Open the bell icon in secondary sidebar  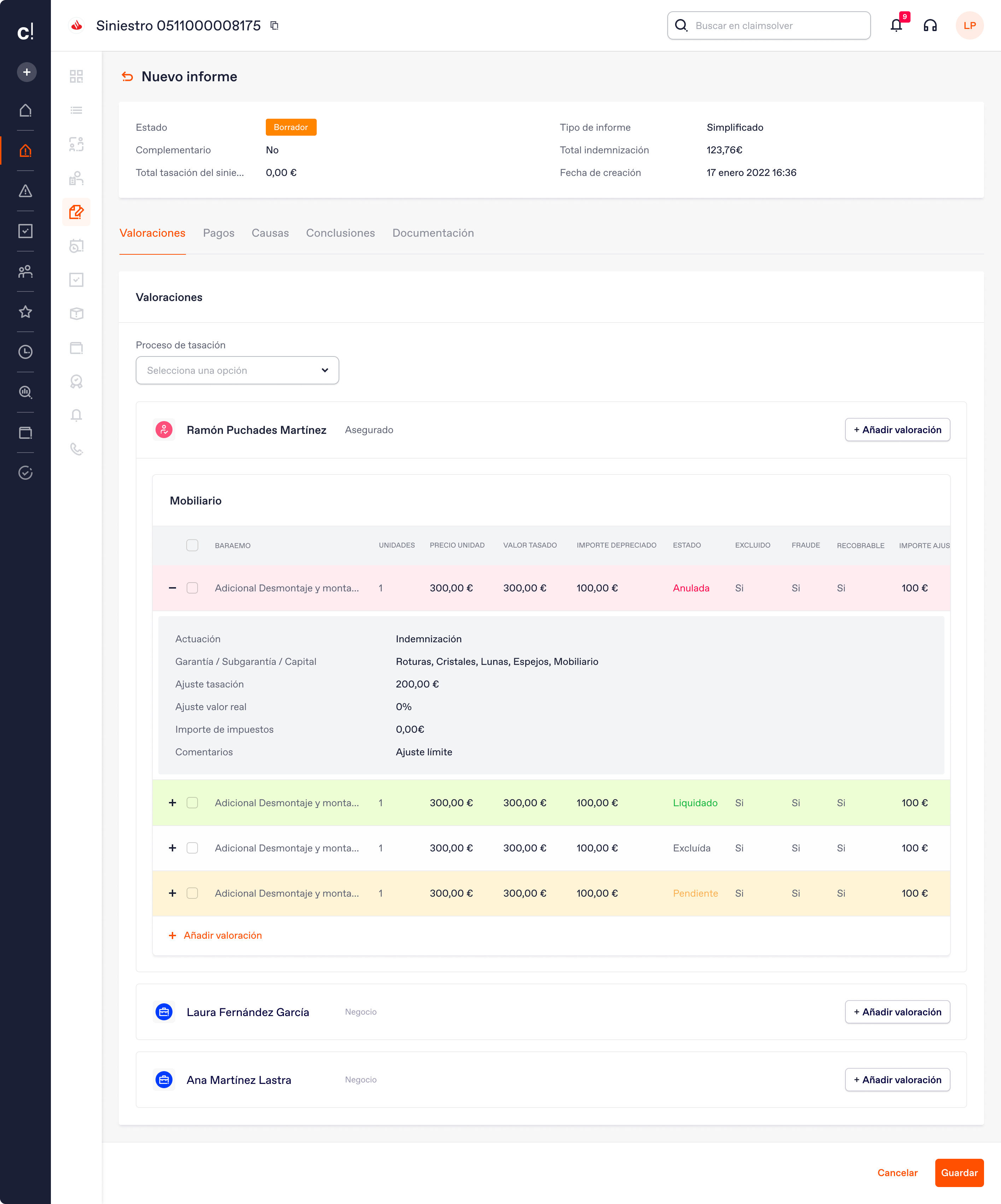pos(76,415)
